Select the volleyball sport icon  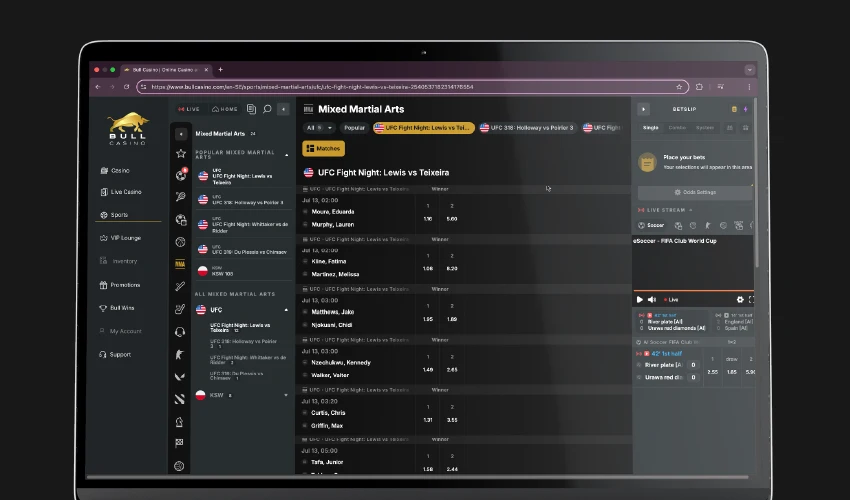pyautogui.click(x=179, y=466)
